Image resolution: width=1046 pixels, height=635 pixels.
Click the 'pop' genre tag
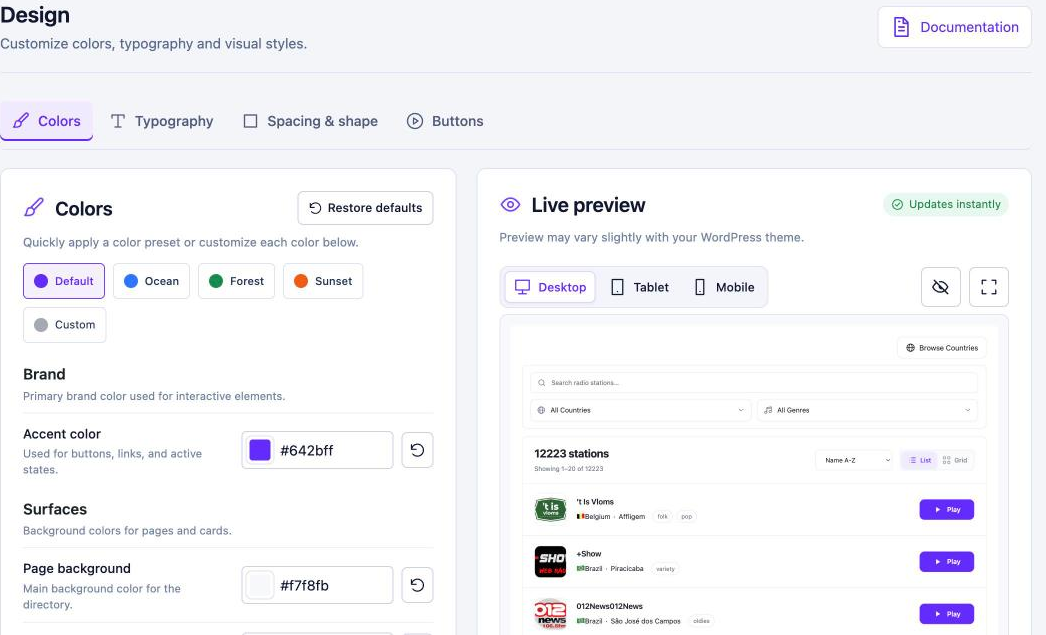(686, 516)
